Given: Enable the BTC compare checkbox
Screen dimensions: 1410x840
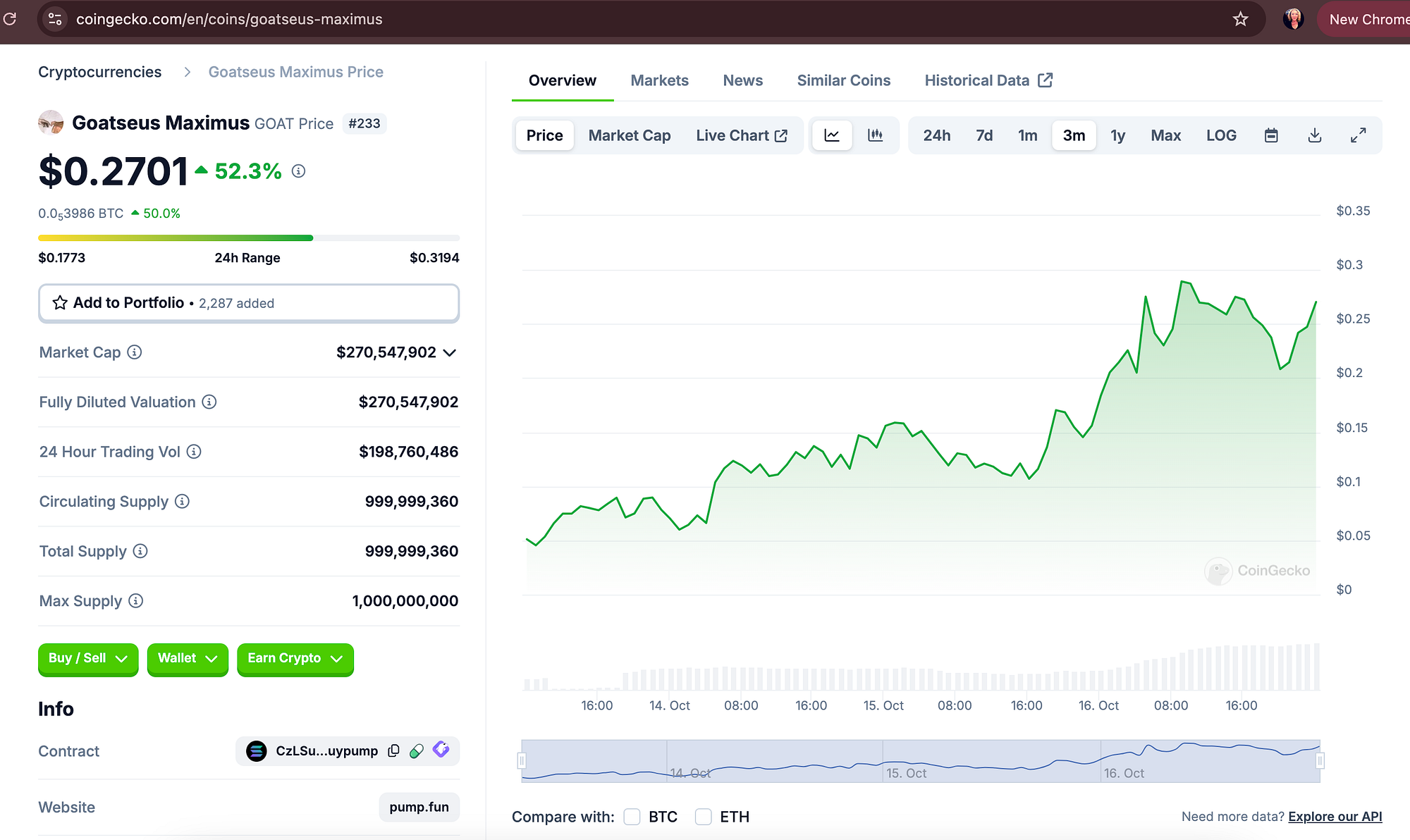Looking at the screenshot, I should pyautogui.click(x=632, y=817).
